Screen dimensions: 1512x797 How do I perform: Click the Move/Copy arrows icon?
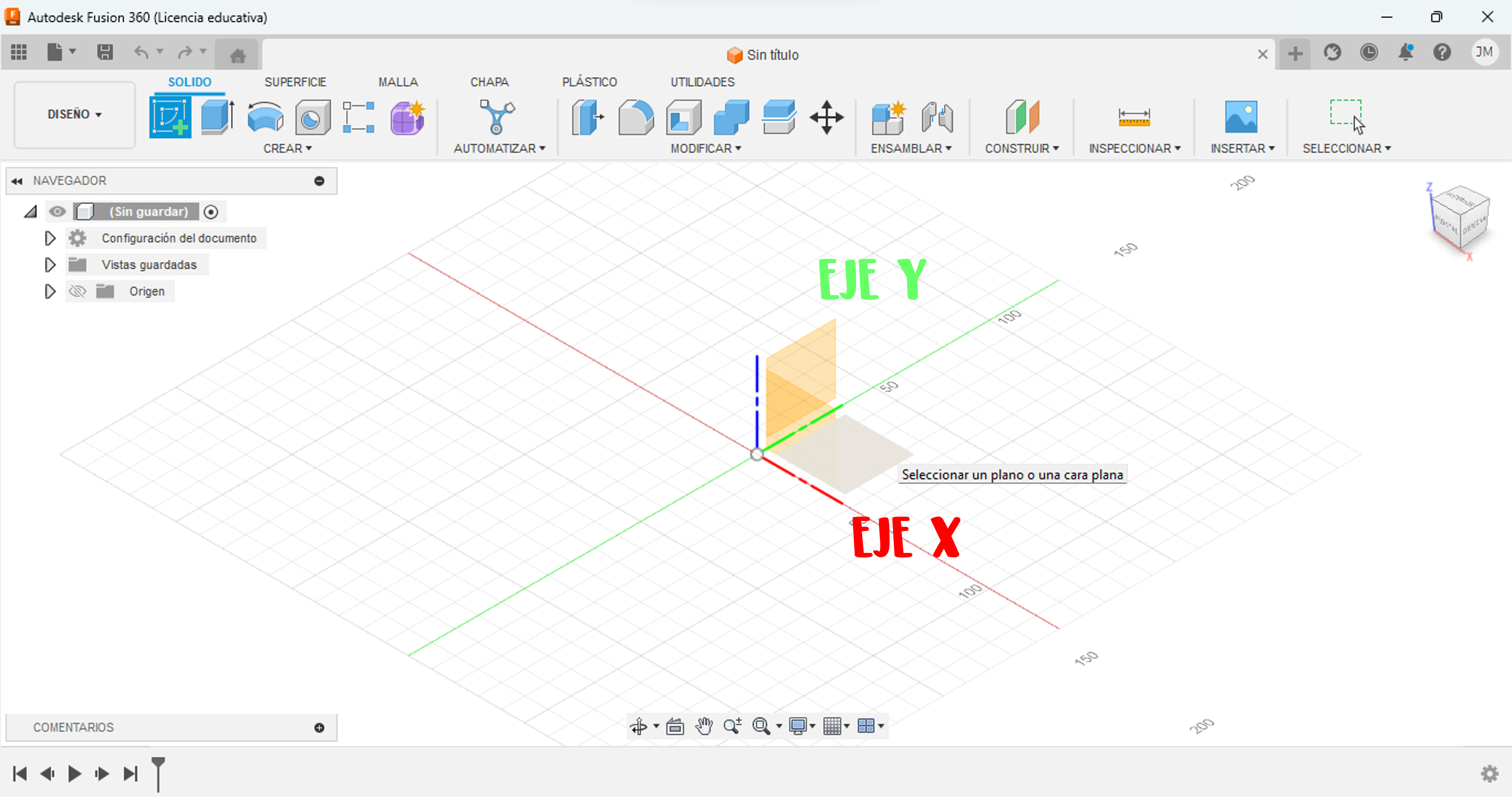point(826,118)
